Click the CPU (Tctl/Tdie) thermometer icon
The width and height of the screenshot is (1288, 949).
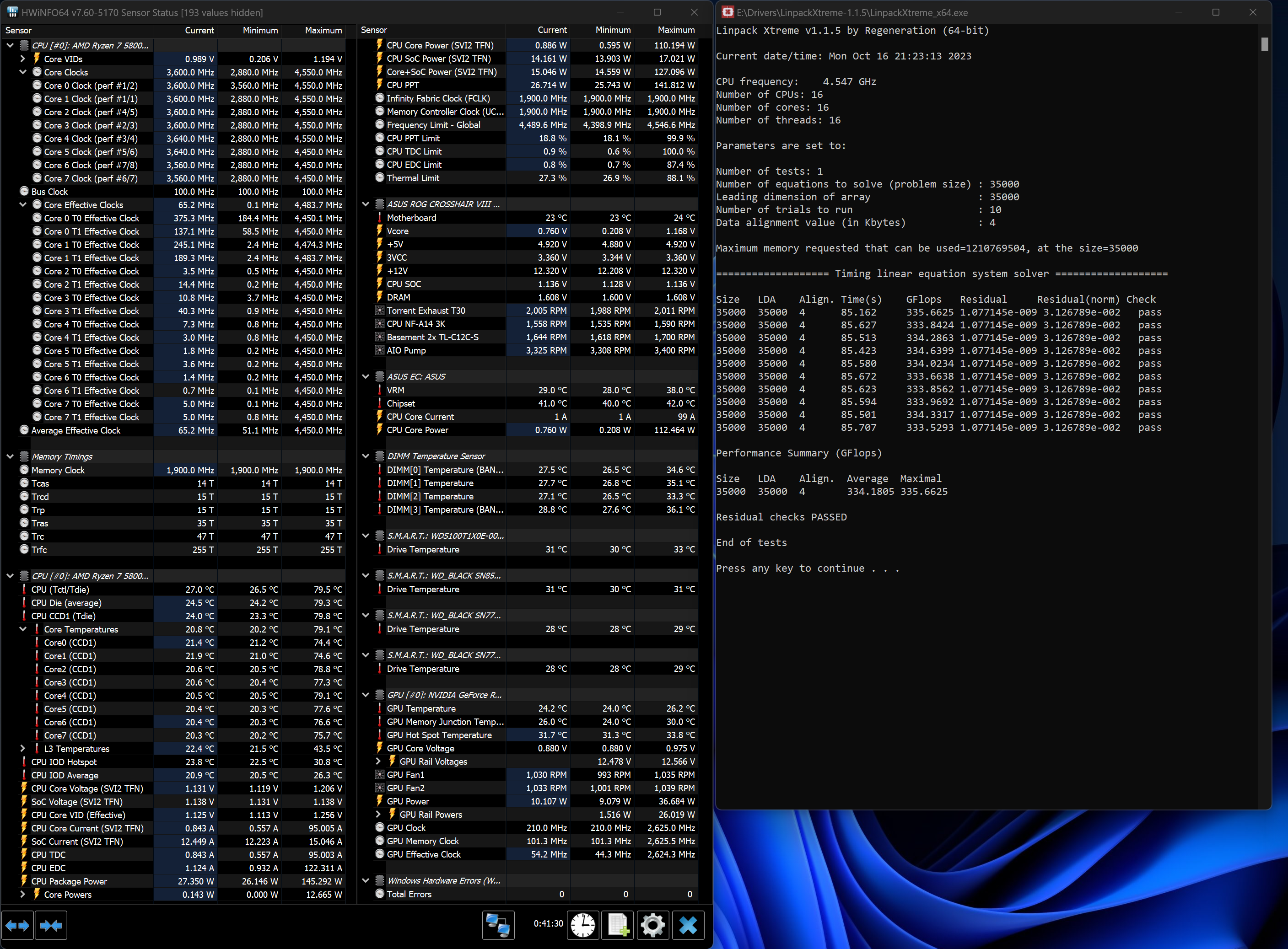24,590
